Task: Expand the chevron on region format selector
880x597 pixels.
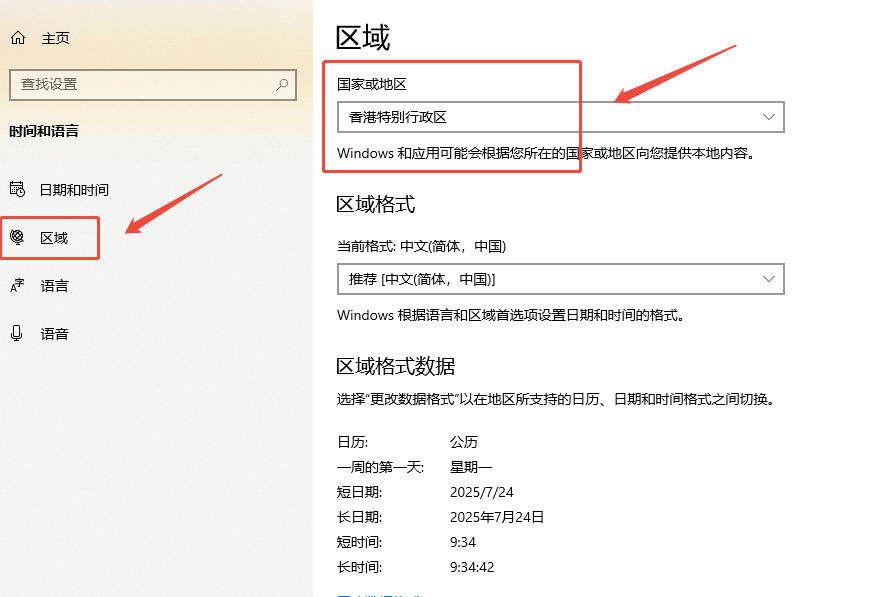Action: 769,279
